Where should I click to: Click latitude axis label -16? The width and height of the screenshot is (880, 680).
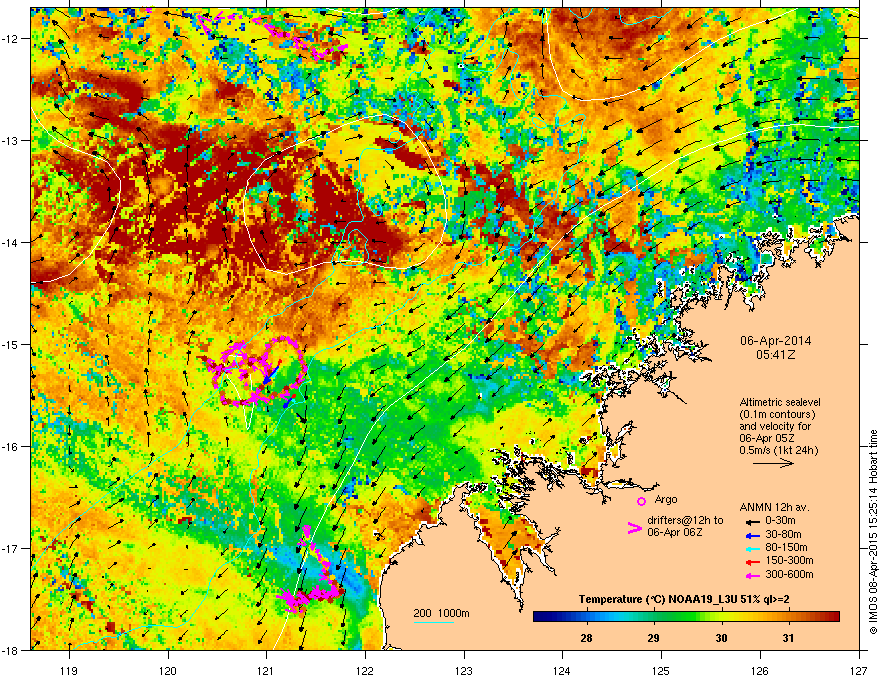pos(10,447)
